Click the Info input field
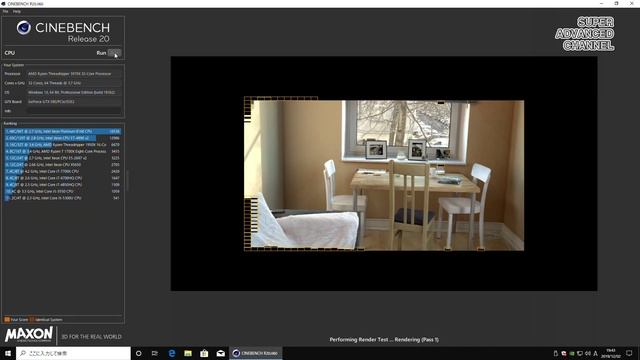The width and height of the screenshot is (640, 360). [74, 111]
